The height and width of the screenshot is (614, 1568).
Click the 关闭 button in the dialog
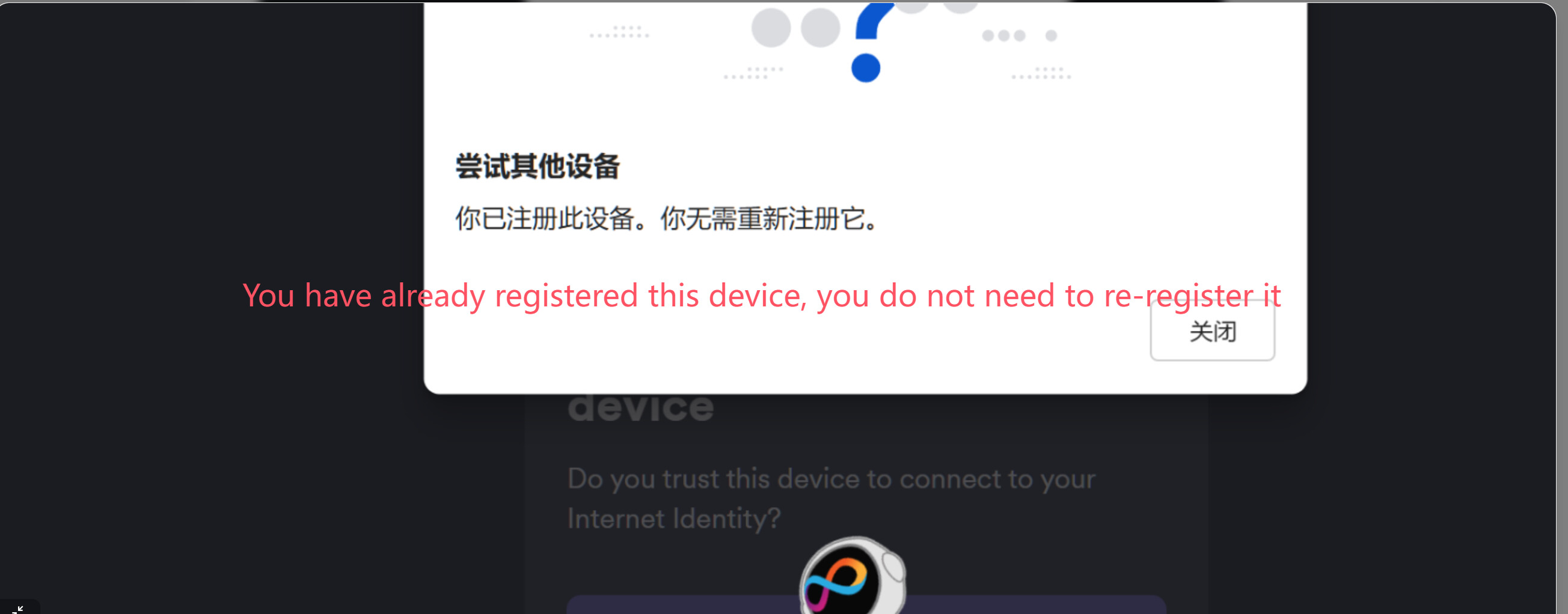[x=1212, y=332]
